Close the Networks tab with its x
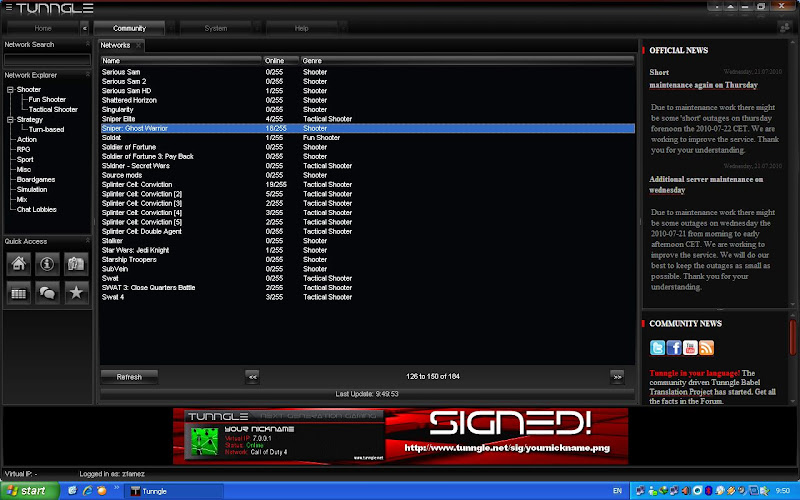Viewport: 800px width, 500px height. pos(138,45)
